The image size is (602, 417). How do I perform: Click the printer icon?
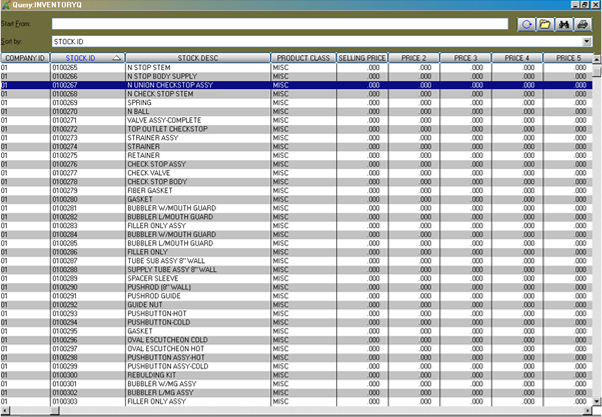(x=583, y=23)
